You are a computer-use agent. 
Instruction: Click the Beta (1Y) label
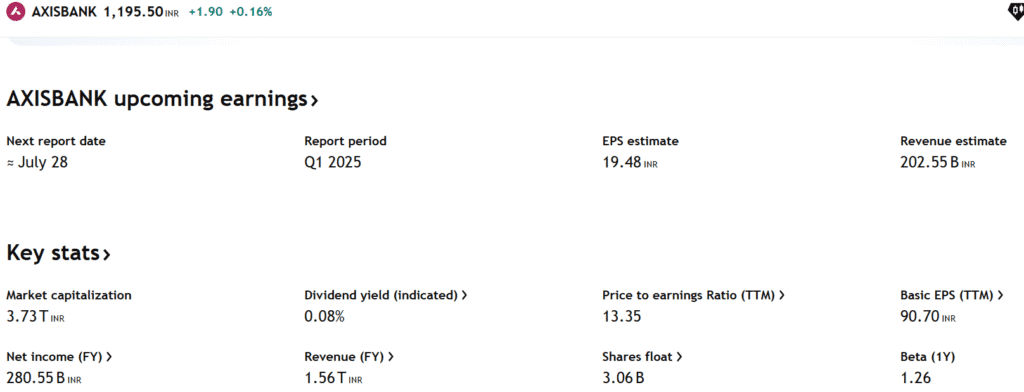click(x=928, y=357)
